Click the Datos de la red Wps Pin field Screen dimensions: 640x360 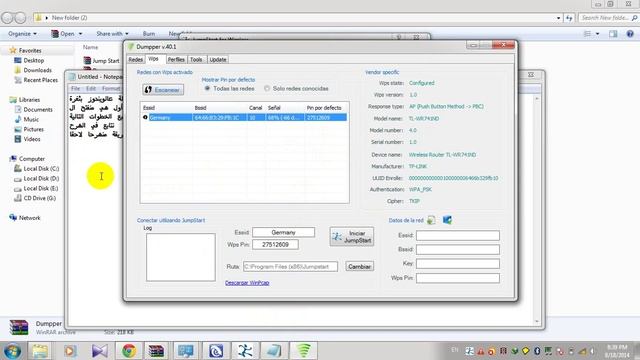458,278
